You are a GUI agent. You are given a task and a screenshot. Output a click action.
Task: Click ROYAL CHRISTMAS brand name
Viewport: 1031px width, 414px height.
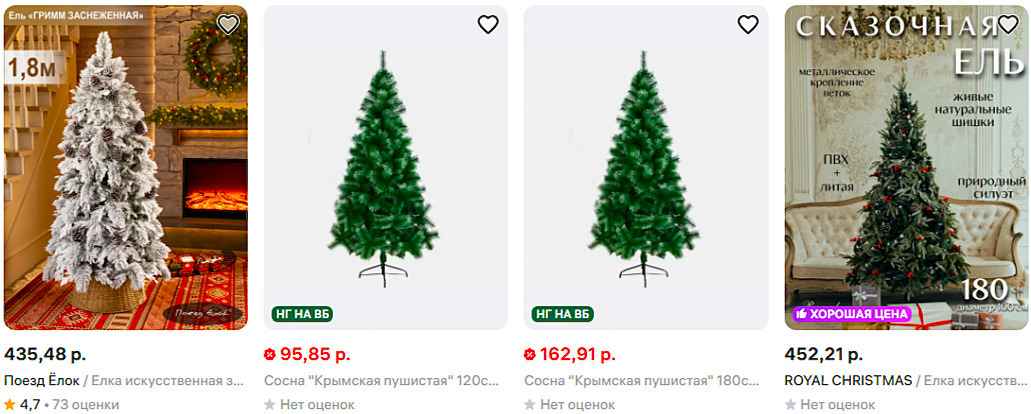coord(848,380)
